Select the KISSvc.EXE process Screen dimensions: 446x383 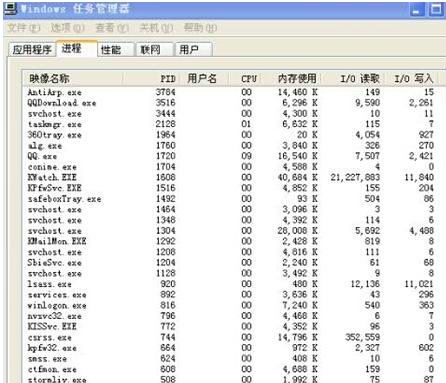(x=231, y=327)
